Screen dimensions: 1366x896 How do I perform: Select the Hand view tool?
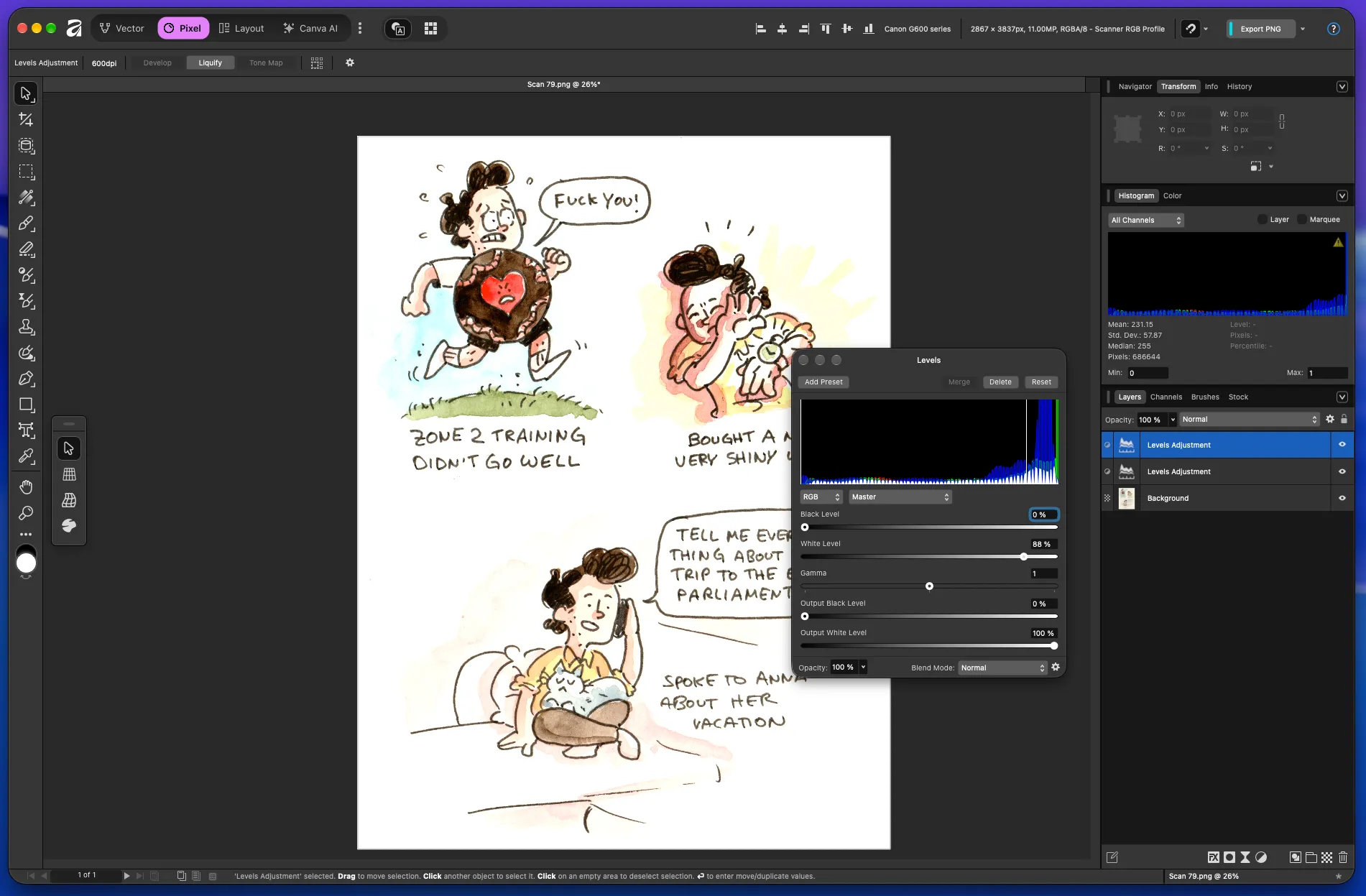click(26, 487)
